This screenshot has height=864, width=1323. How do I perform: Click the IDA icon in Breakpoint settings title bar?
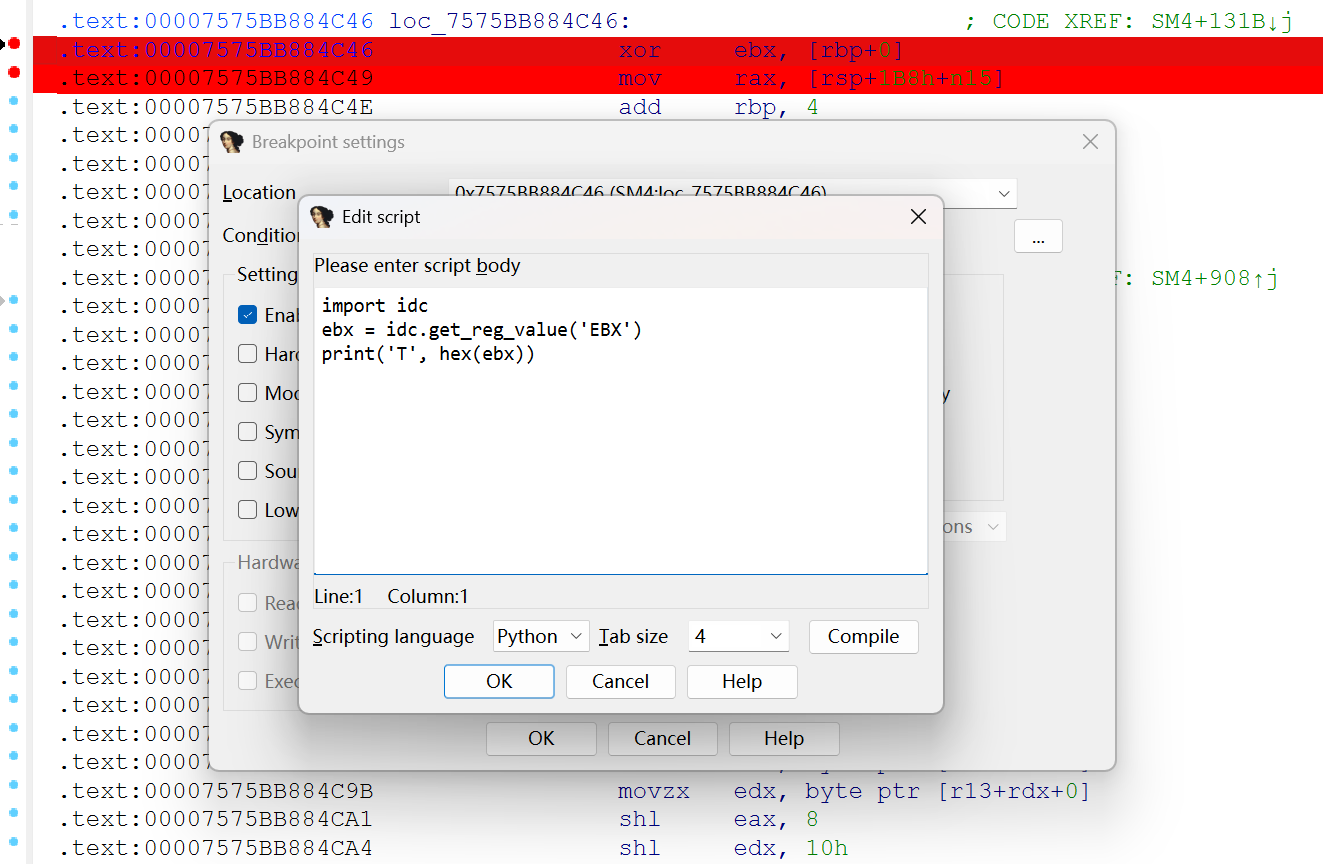click(x=232, y=142)
